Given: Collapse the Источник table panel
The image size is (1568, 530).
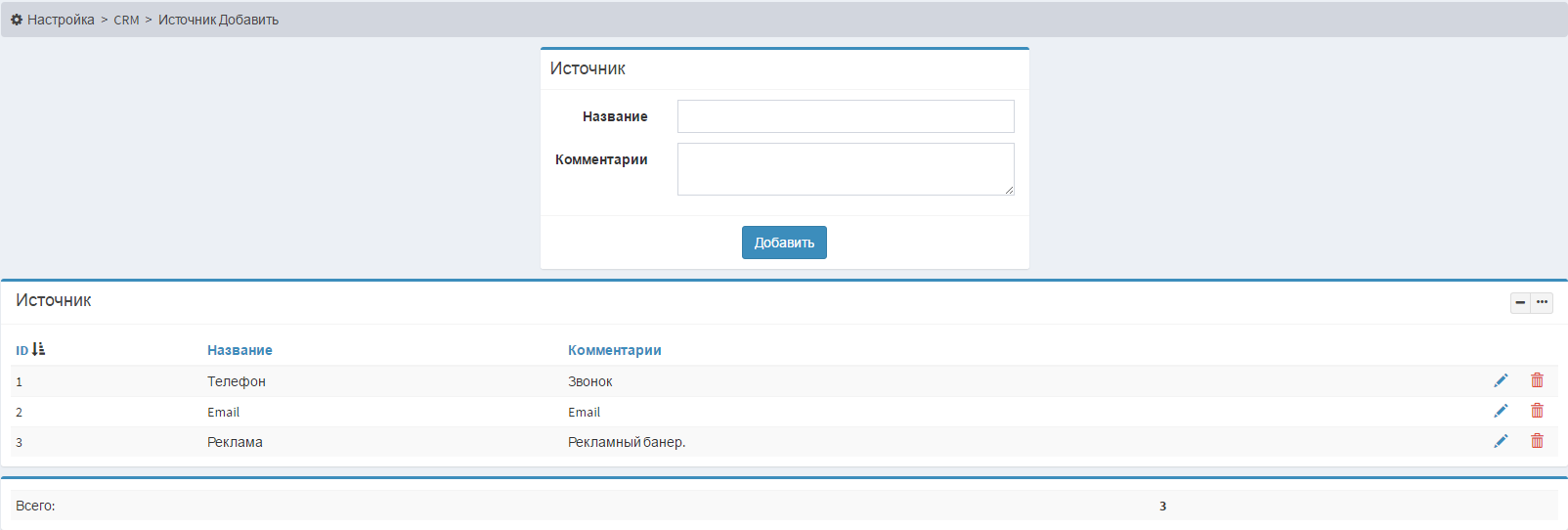Looking at the screenshot, I should (x=1520, y=302).
